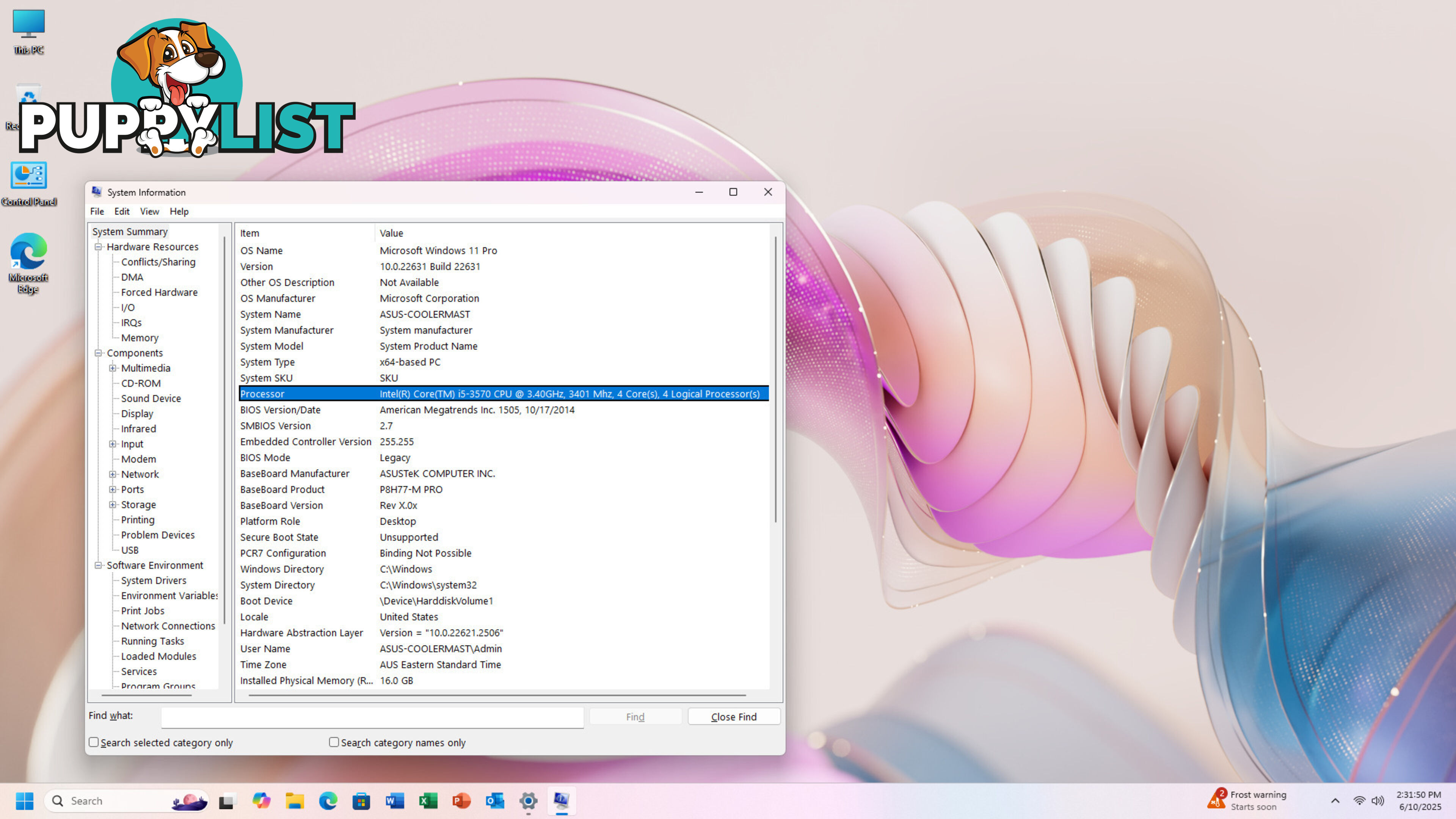The image size is (1456, 819).
Task: Select the Installed Physical Memory row
Action: (503, 681)
